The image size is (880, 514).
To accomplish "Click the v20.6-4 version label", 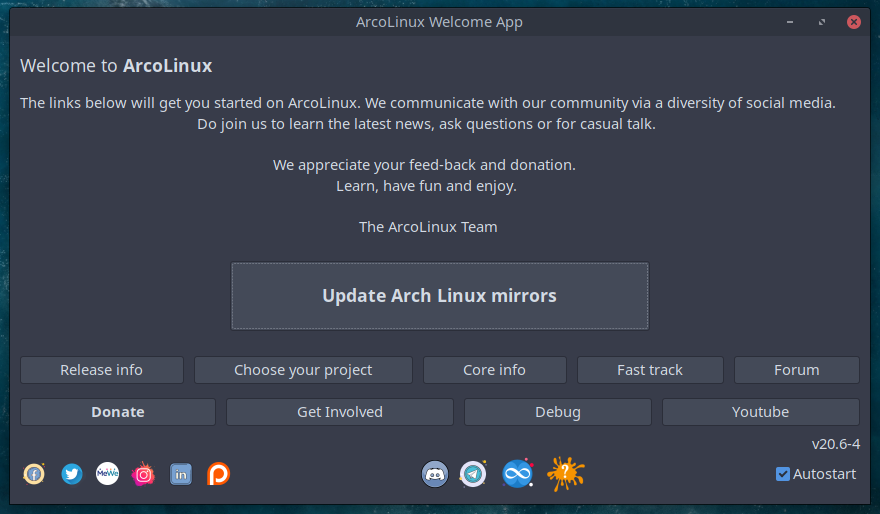I will click(x=836, y=444).
